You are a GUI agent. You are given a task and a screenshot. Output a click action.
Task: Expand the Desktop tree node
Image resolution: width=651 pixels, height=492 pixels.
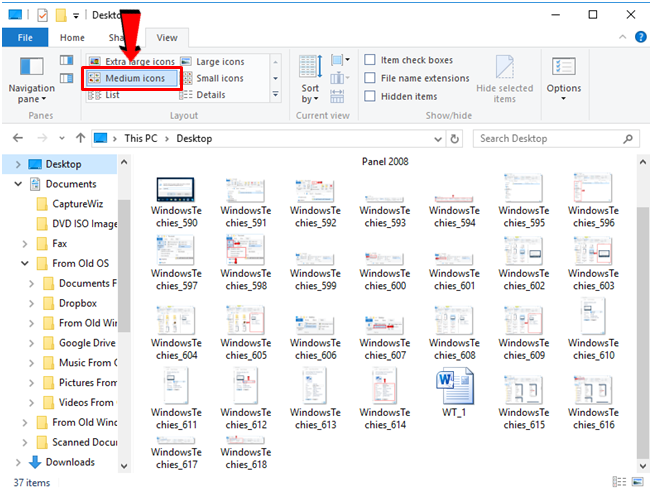click(18, 164)
